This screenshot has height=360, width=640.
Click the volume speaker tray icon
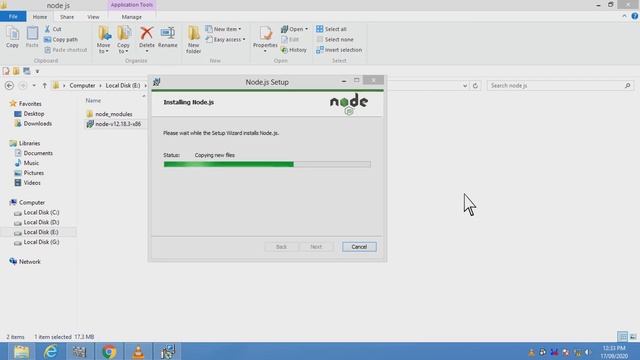(588, 352)
